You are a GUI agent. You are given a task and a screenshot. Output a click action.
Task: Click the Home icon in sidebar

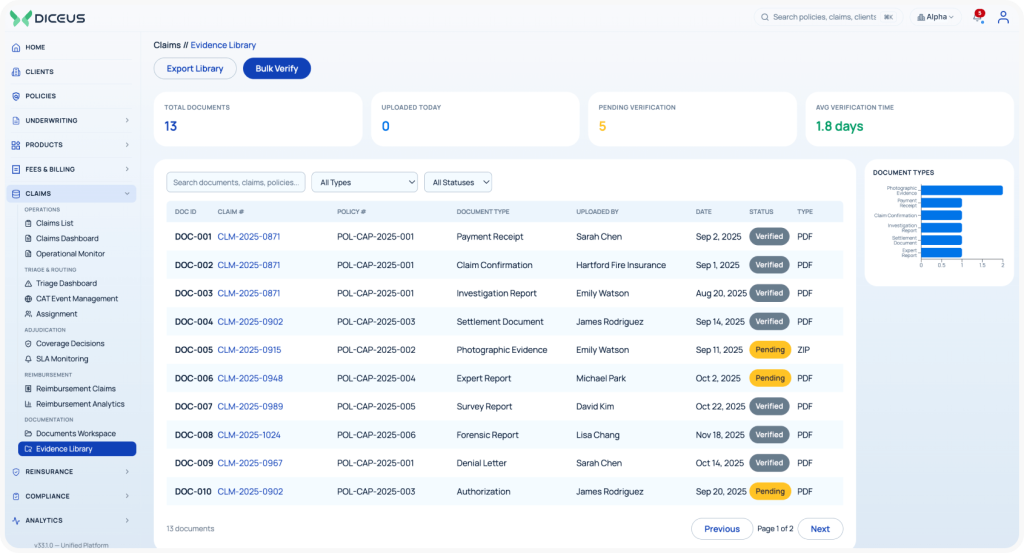click(x=16, y=48)
